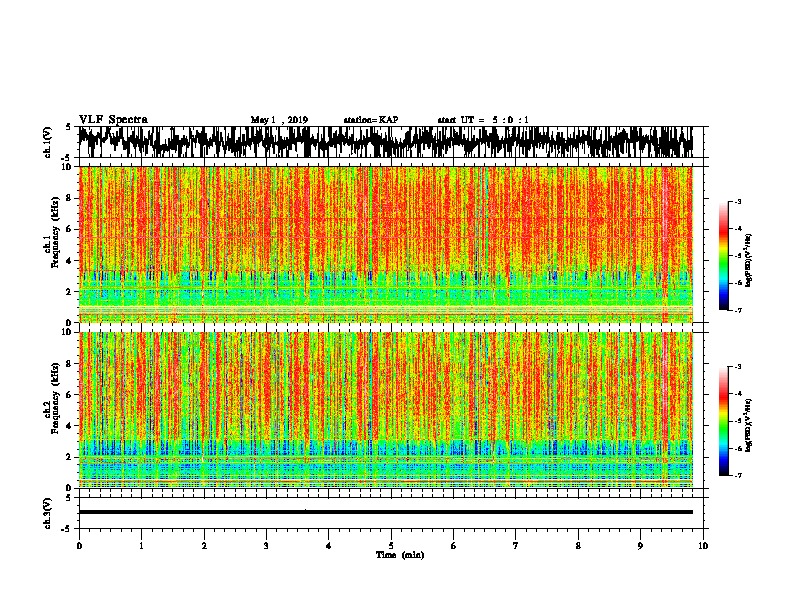
Task: Click the "ch.3(V)" axis label
Action: point(47,514)
